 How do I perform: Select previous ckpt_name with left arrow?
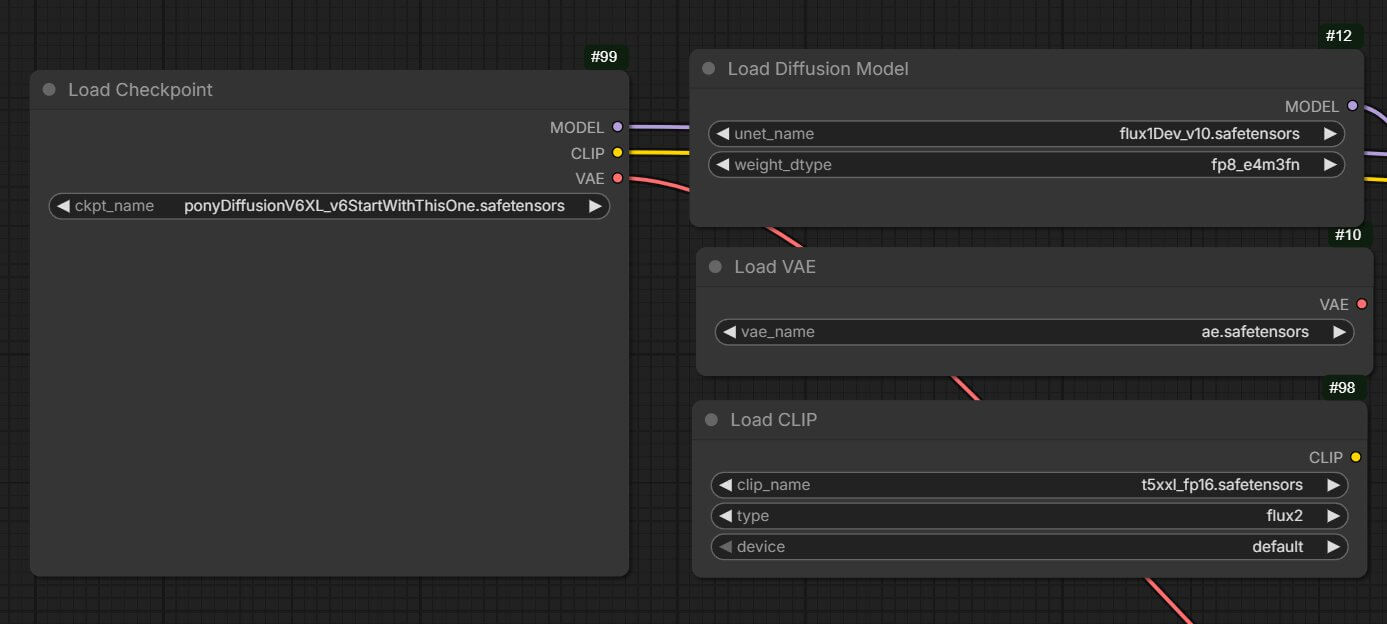63,206
